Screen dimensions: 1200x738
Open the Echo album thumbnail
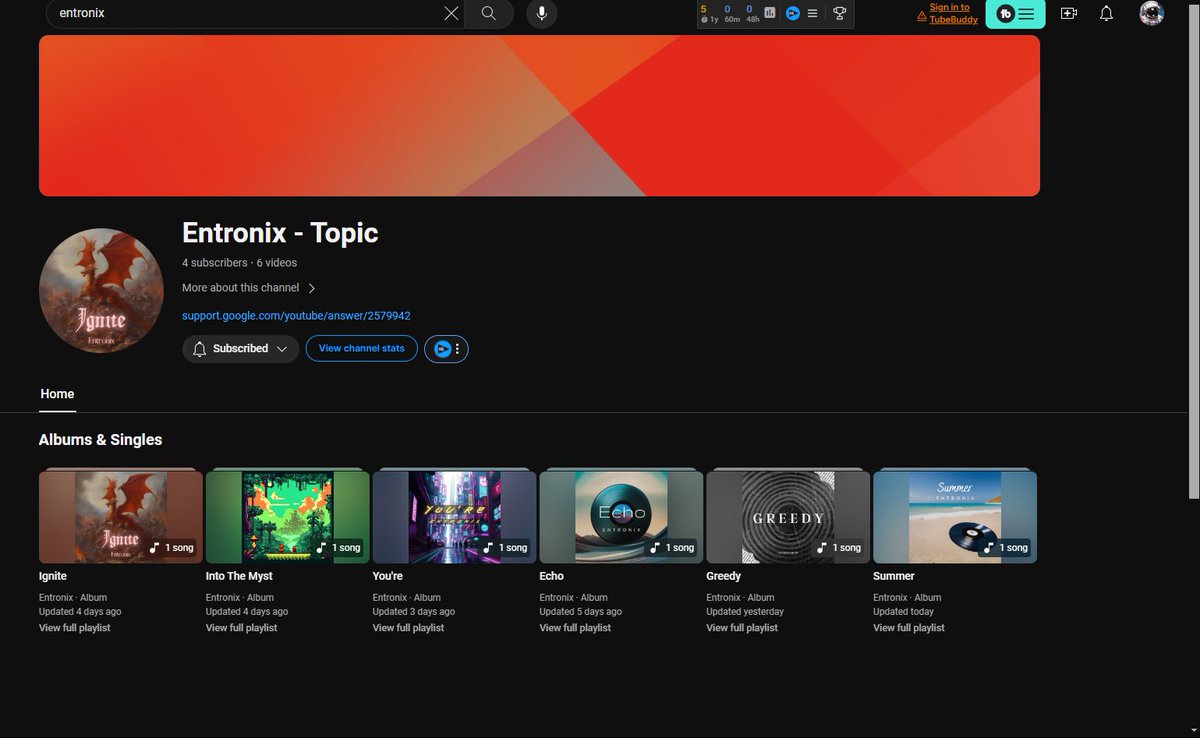coord(622,517)
